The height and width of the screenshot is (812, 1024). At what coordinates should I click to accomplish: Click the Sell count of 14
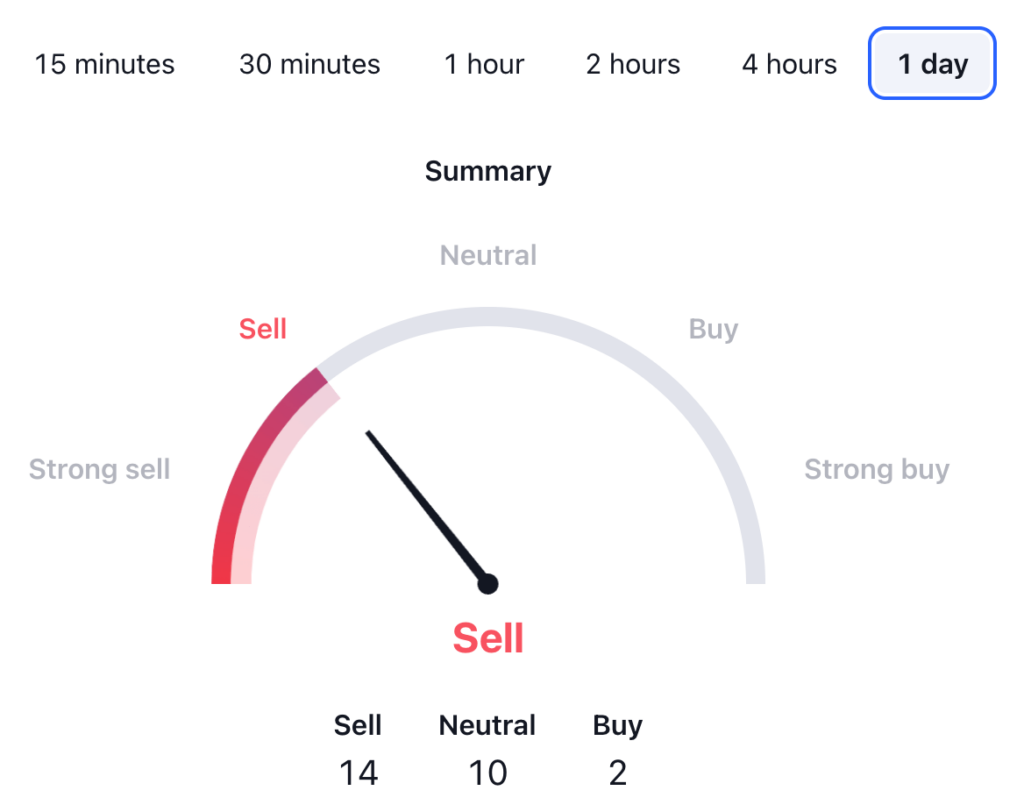[x=358, y=772]
